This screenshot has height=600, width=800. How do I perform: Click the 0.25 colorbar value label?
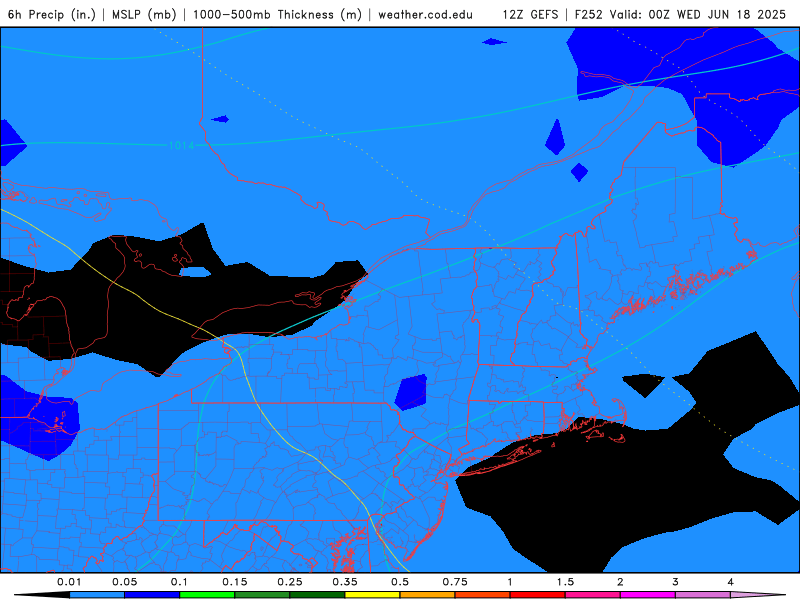(x=290, y=582)
